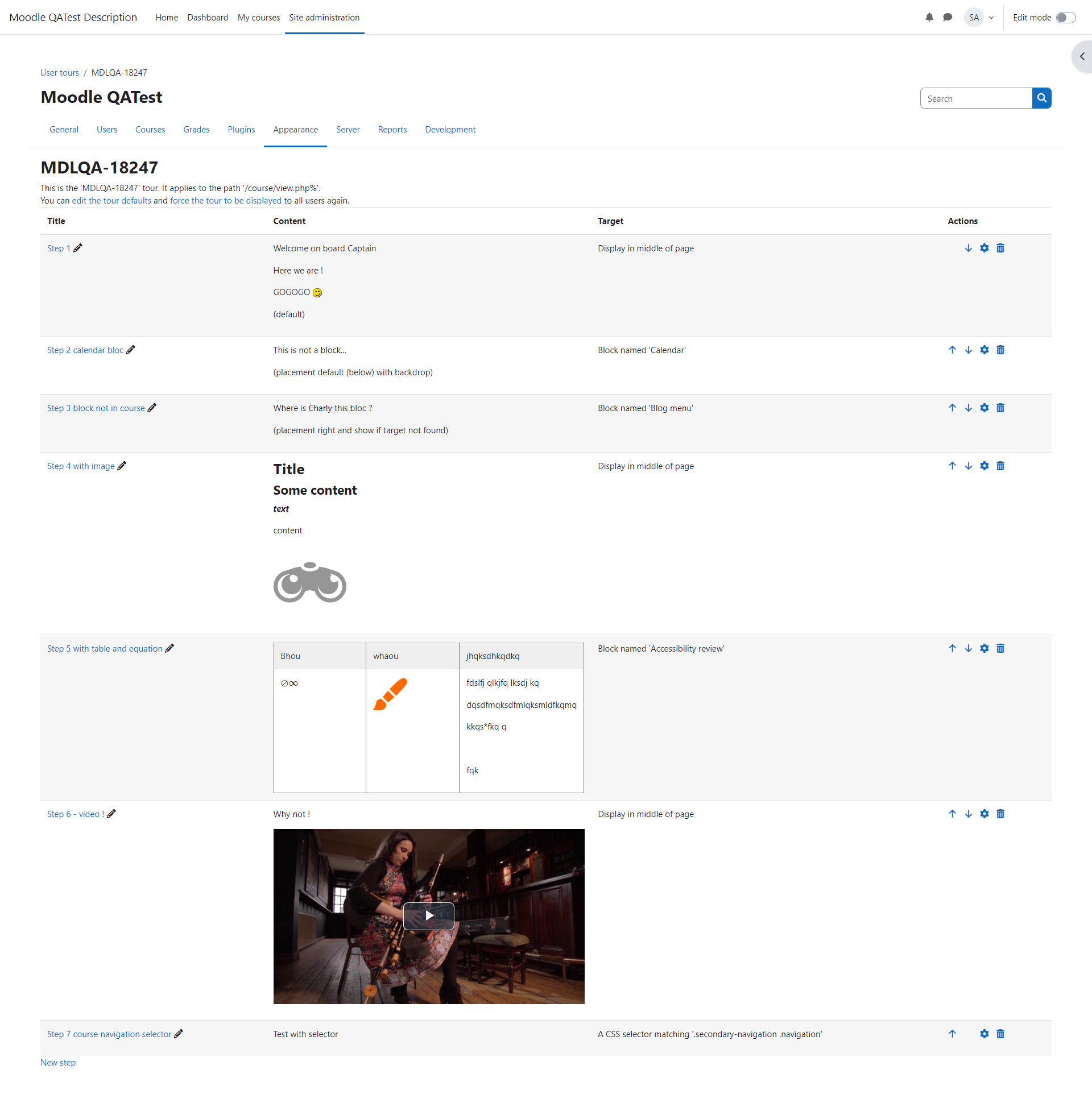Click the Search input field
Viewport: 1092px width, 1119px height.
976,98
